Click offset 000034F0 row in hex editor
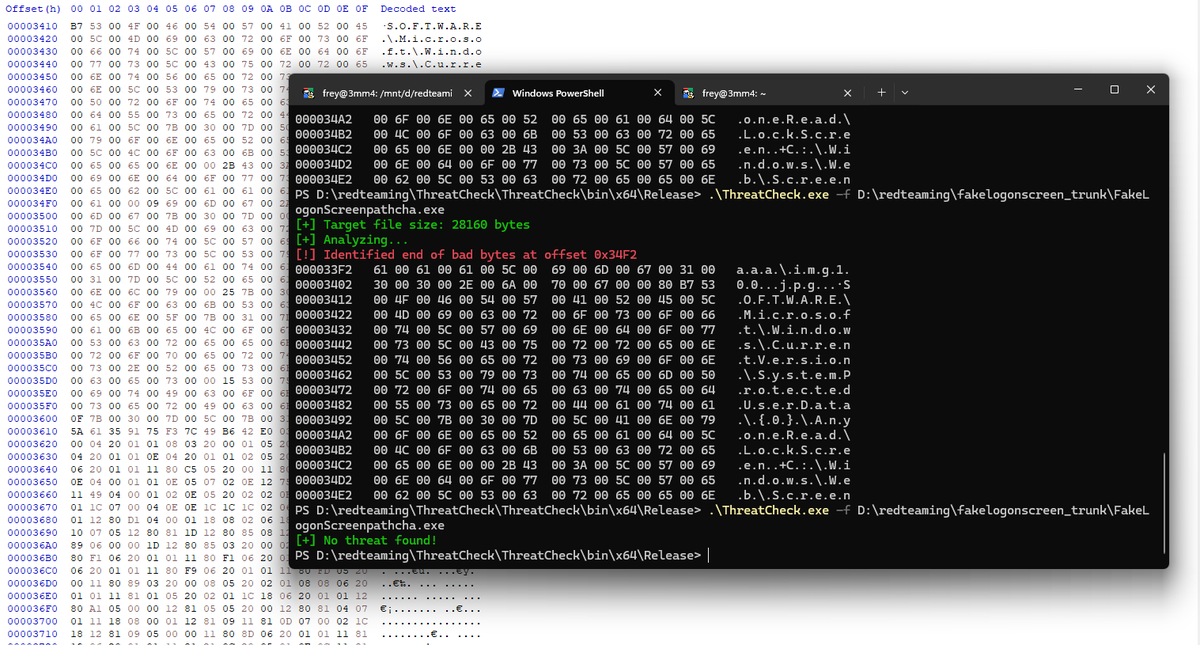 tap(32, 203)
